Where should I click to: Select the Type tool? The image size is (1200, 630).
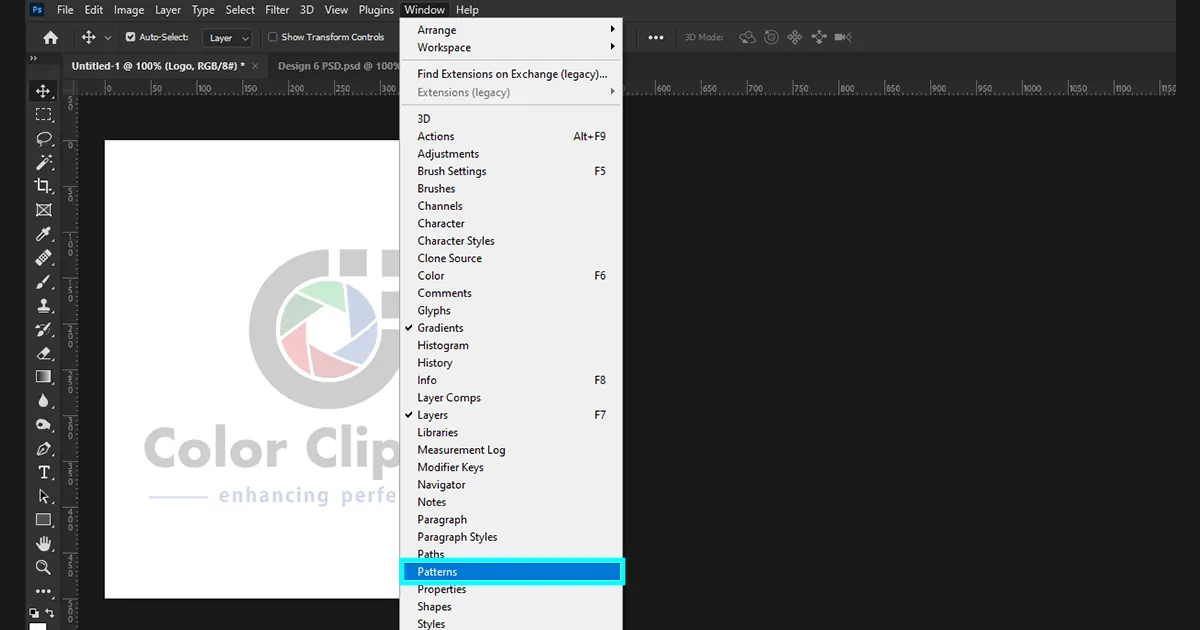42,472
